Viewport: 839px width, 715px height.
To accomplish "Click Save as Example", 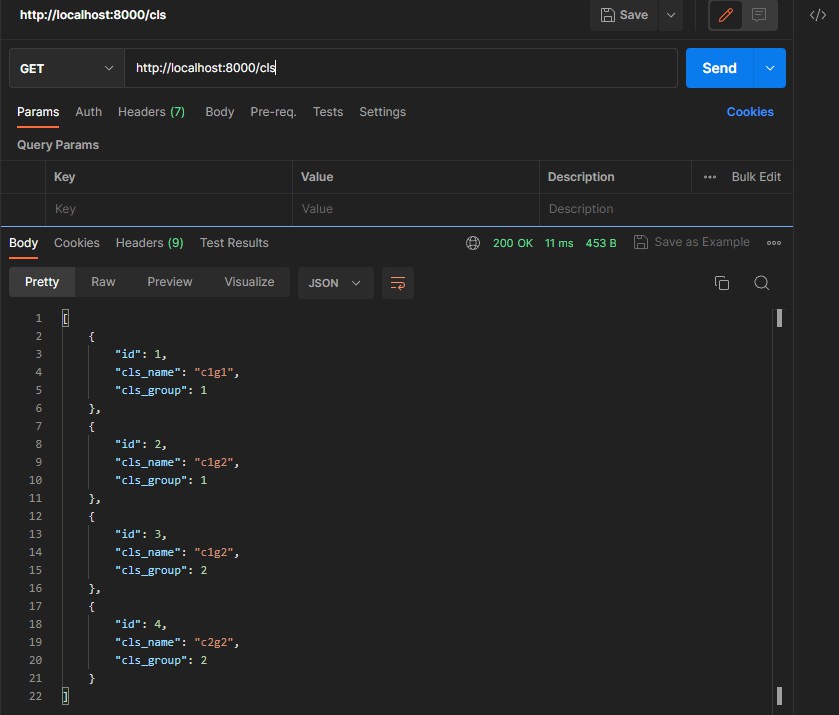I will tap(691, 242).
